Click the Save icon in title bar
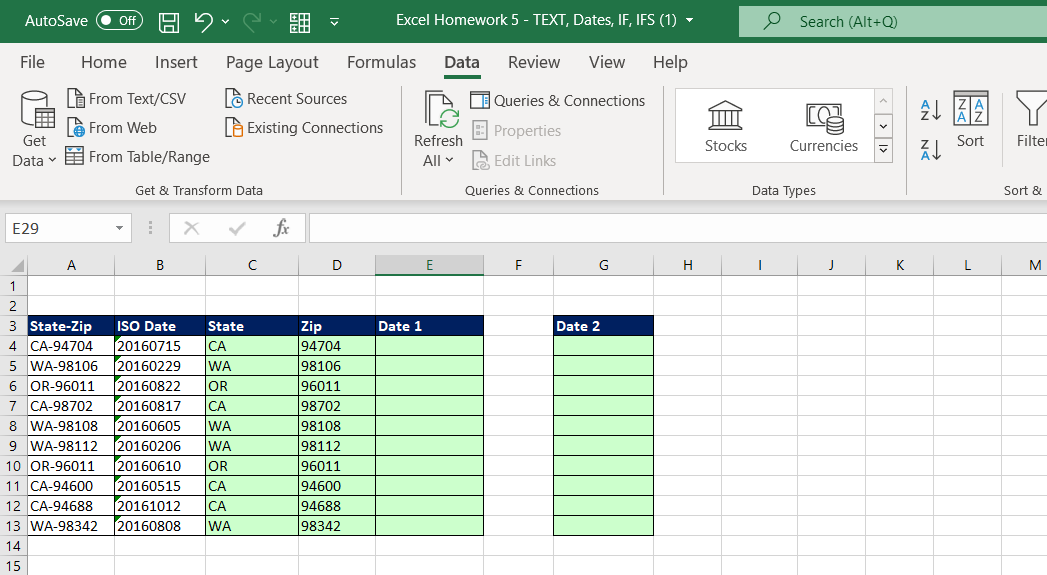The width and height of the screenshot is (1047, 575). click(169, 21)
